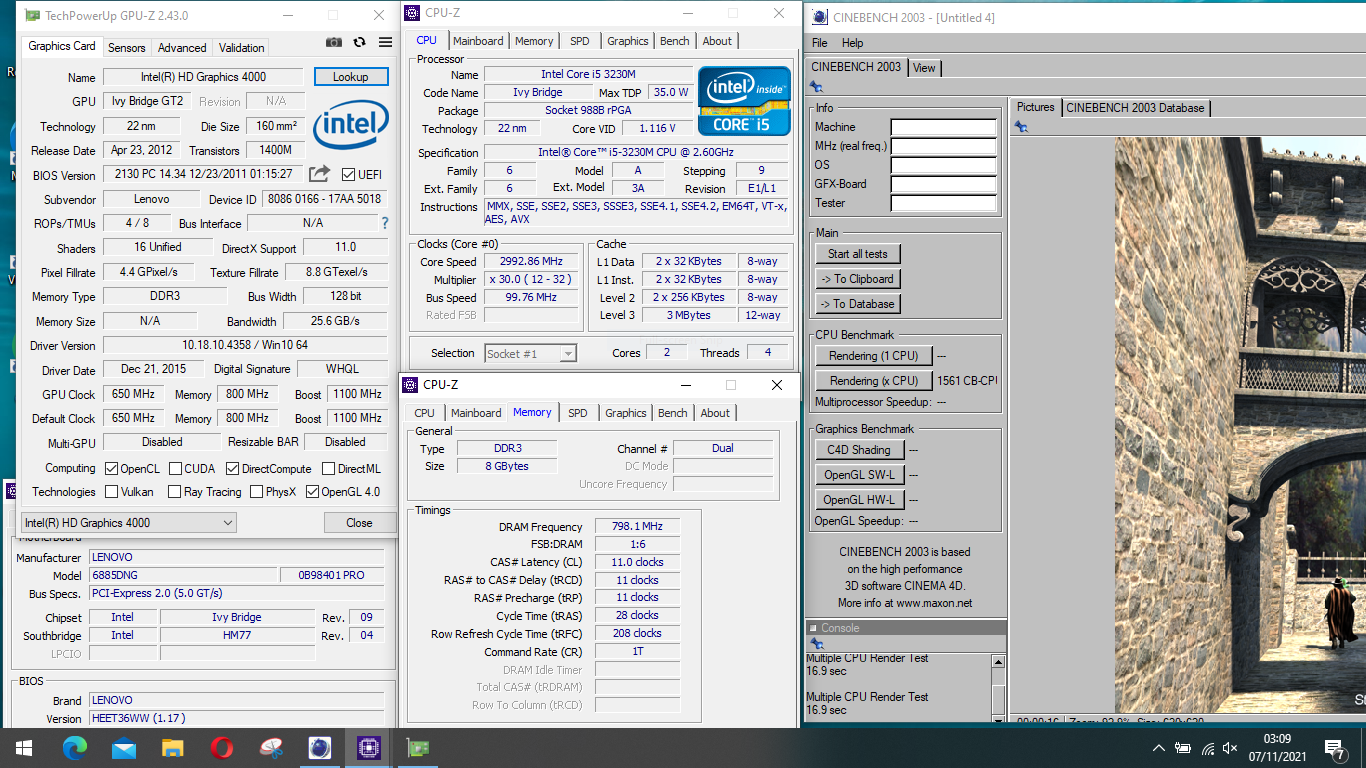
Task: Toggle the Vulkan checkbox
Action: coord(112,492)
